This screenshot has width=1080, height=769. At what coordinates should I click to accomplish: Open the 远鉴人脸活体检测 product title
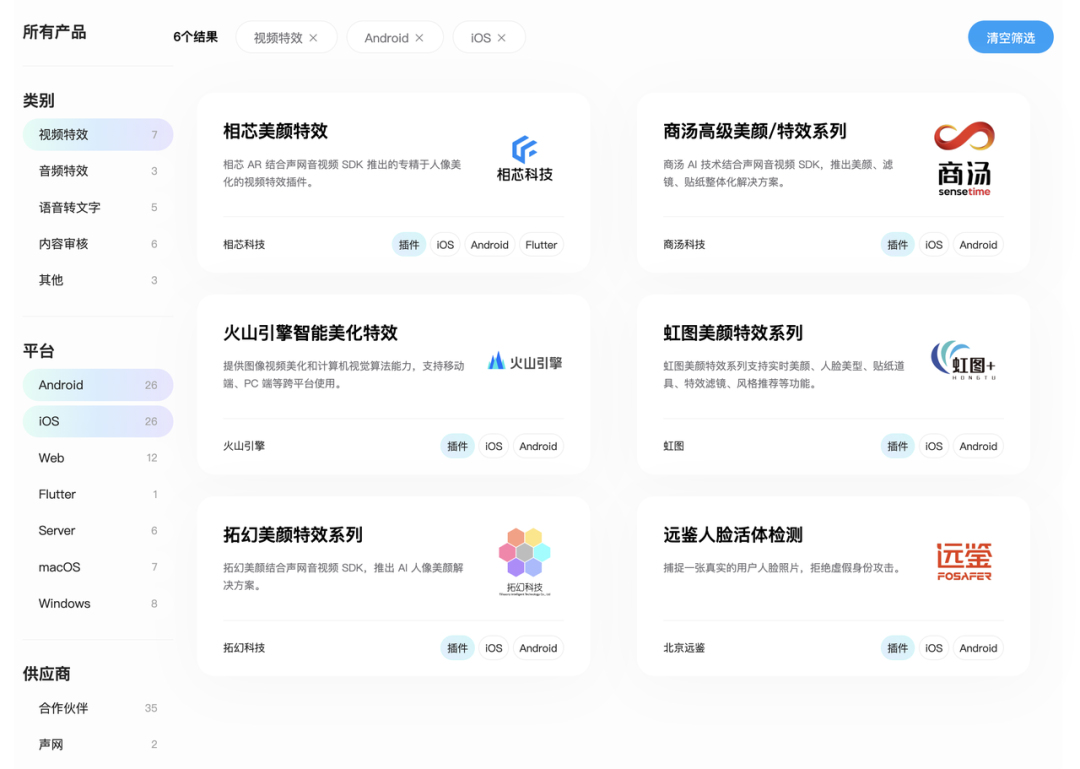(x=733, y=535)
